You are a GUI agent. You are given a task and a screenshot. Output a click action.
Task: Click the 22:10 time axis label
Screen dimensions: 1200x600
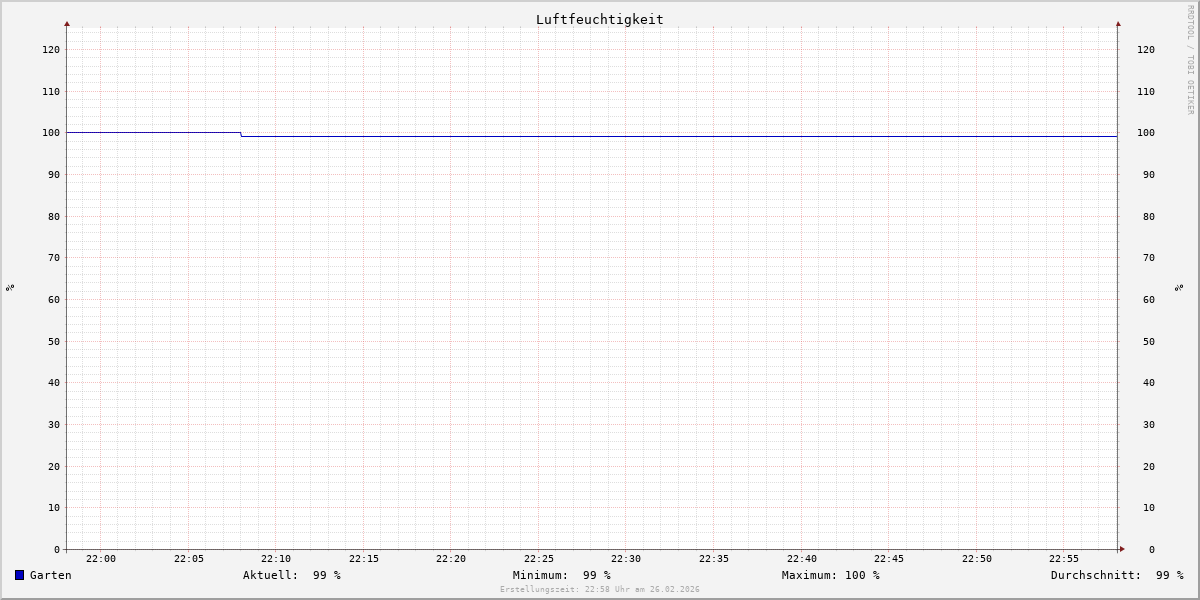point(276,559)
